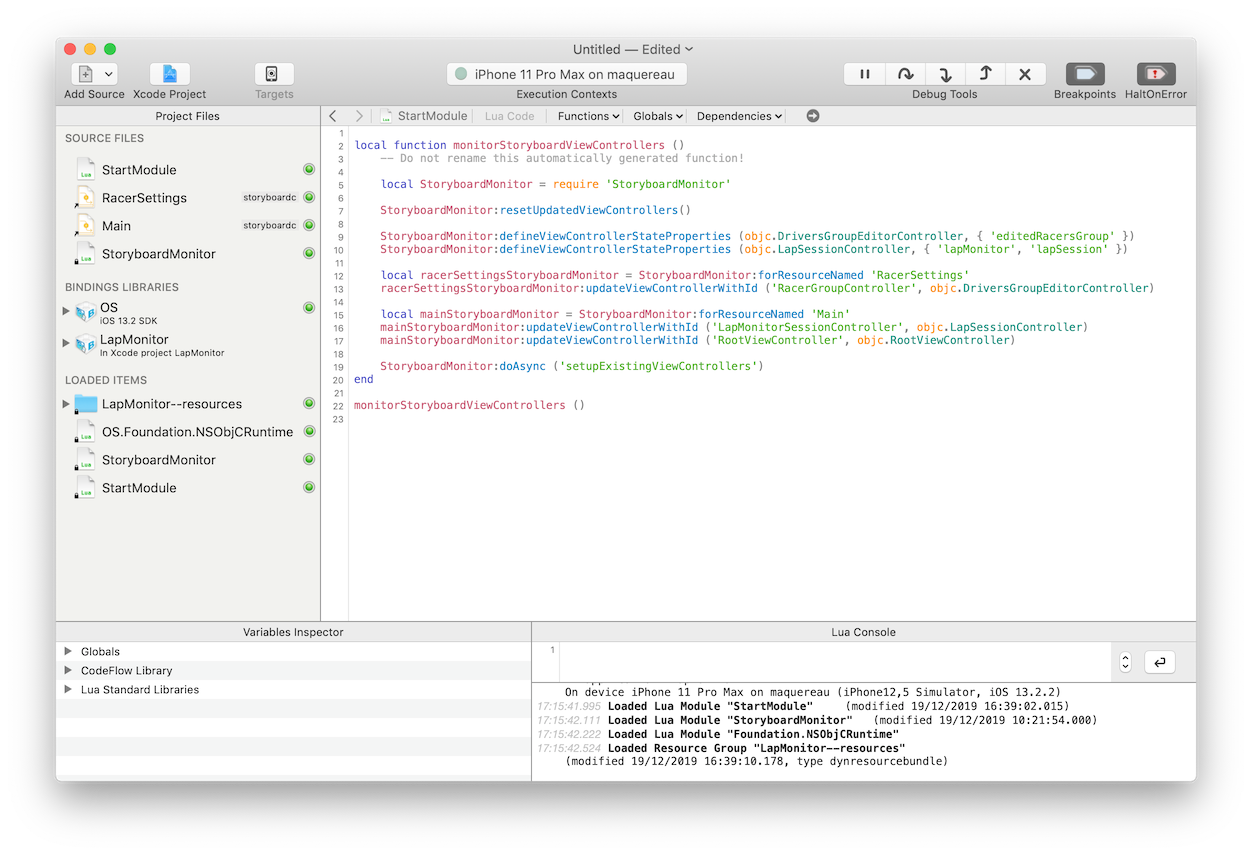Pause execution with the debug pause button
This screenshot has width=1252, height=855.
click(x=865, y=74)
